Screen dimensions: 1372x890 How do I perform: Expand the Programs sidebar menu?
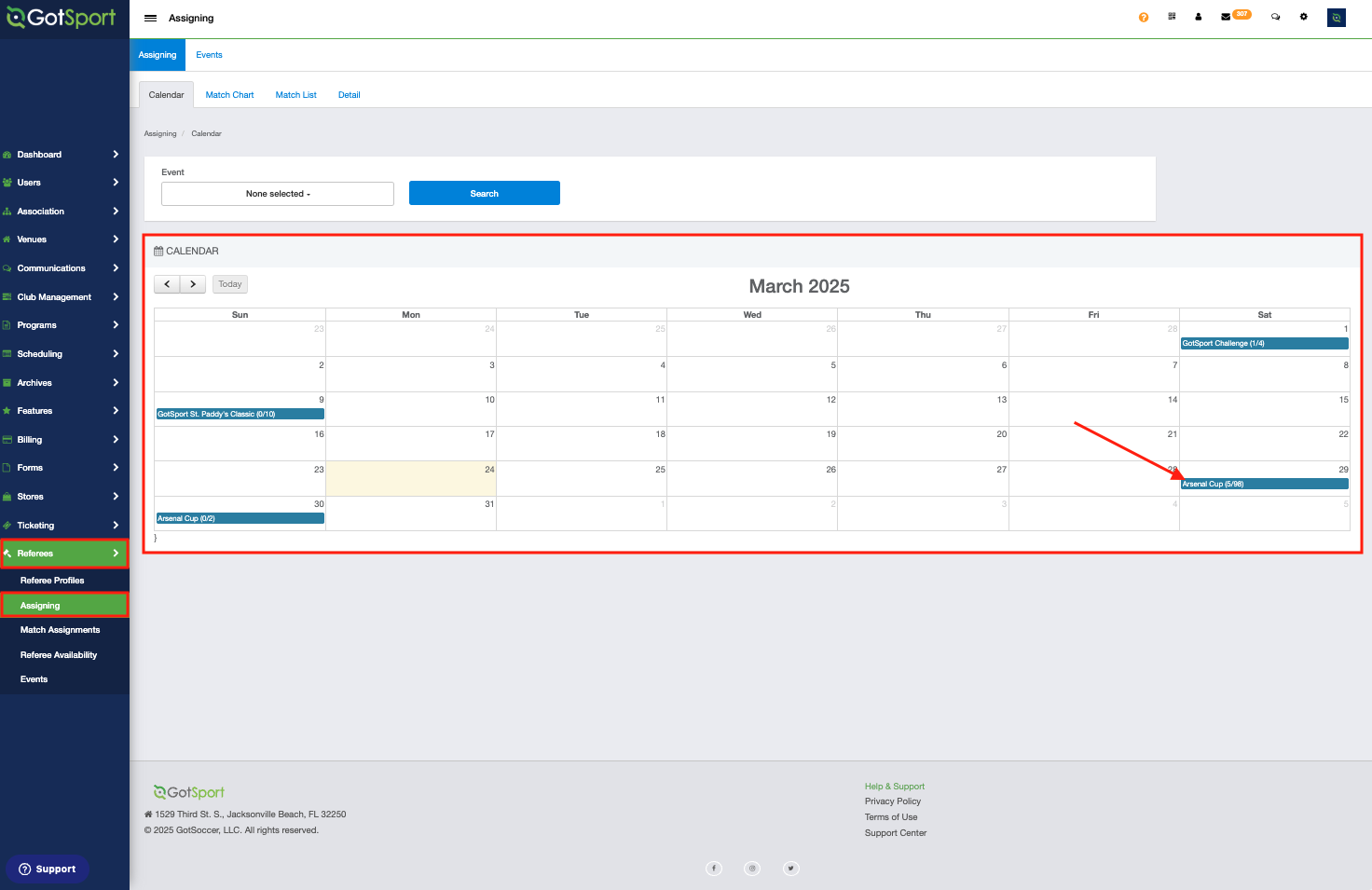pyautogui.click(x=64, y=325)
